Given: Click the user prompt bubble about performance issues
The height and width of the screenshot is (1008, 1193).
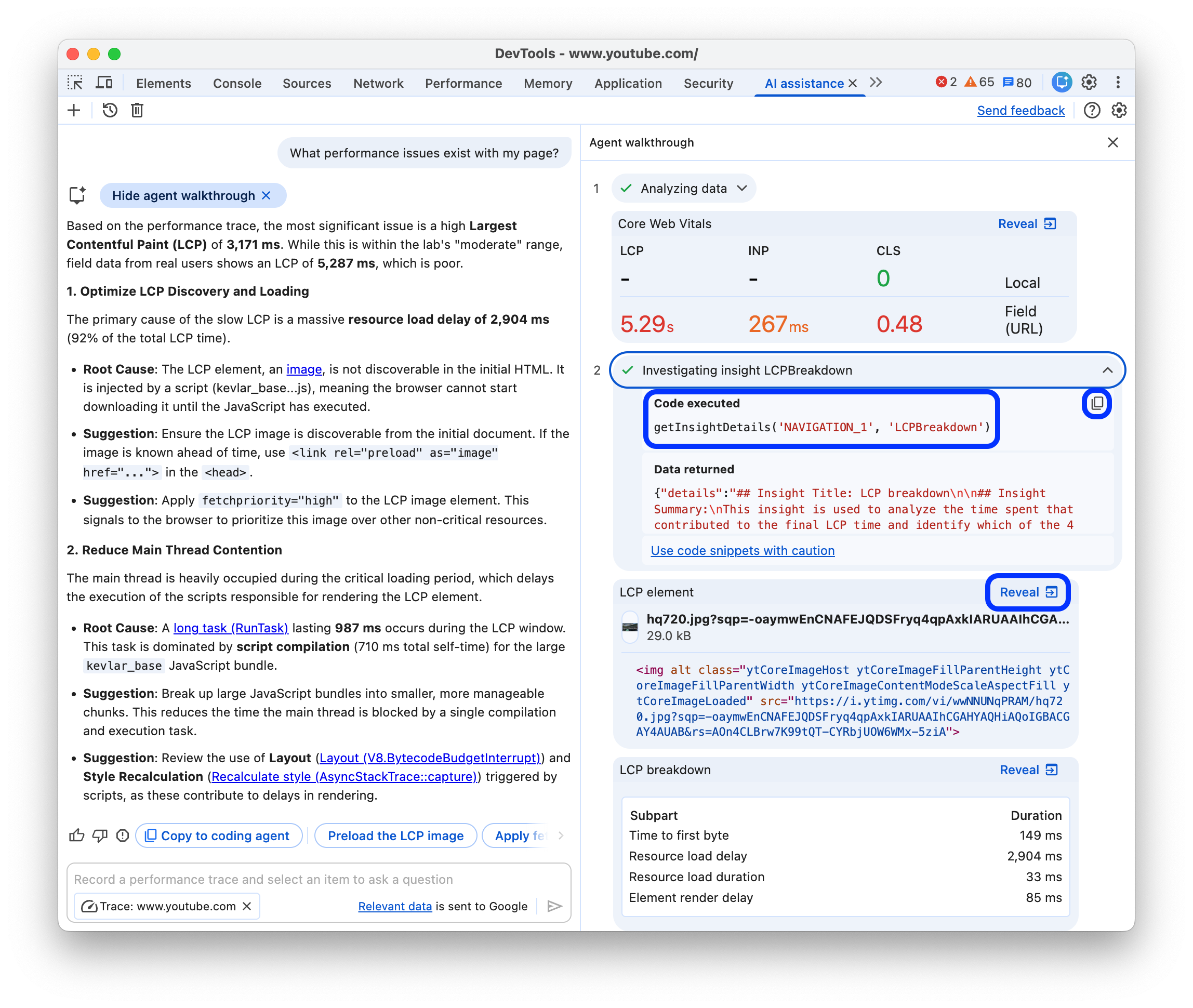Looking at the screenshot, I should point(424,153).
